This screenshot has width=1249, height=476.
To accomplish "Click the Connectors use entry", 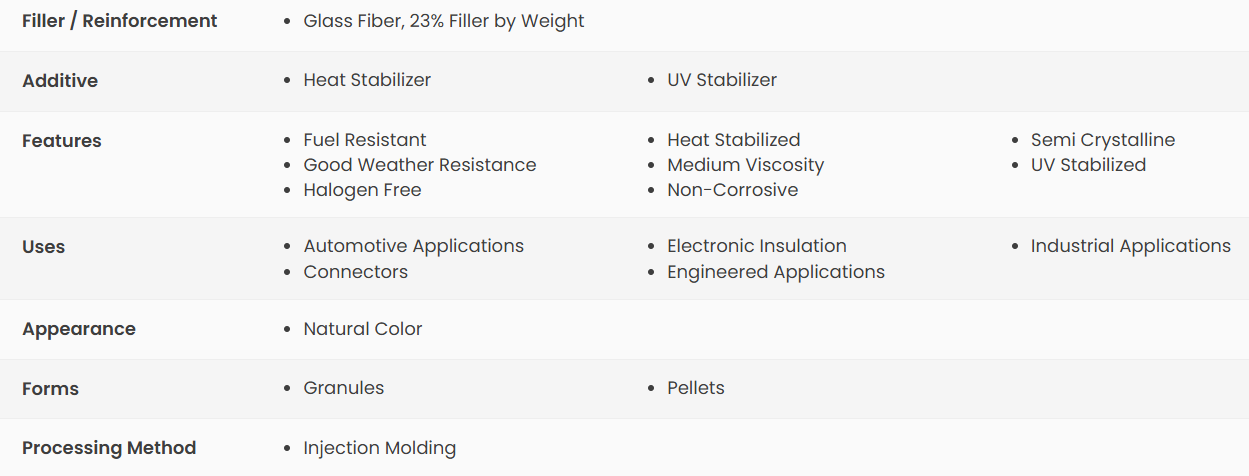I will 356,272.
